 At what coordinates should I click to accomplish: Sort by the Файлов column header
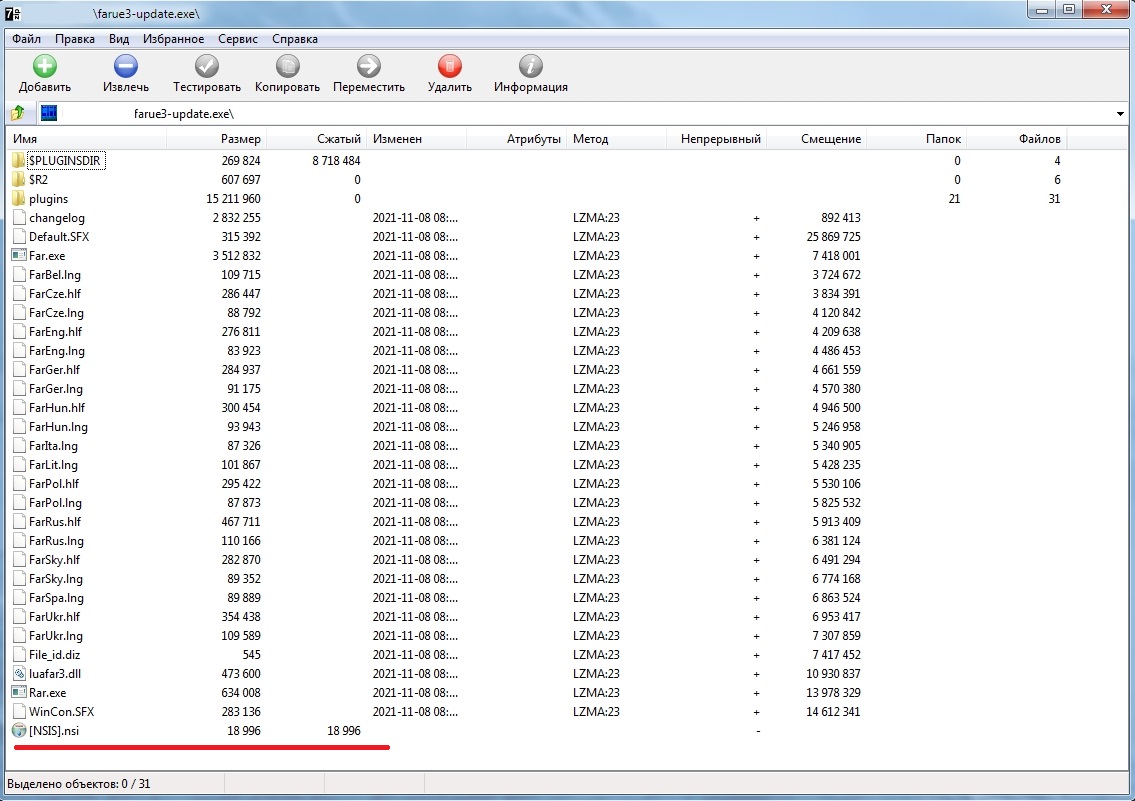(1017, 139)
